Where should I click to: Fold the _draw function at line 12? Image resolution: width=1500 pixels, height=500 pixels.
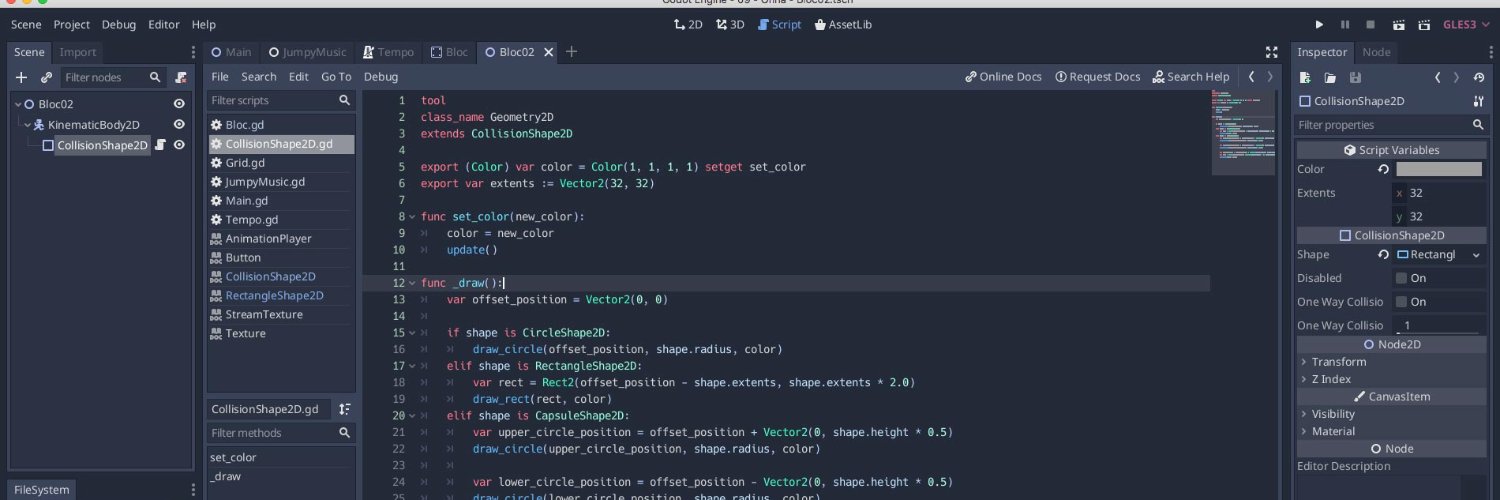(412, 283)
